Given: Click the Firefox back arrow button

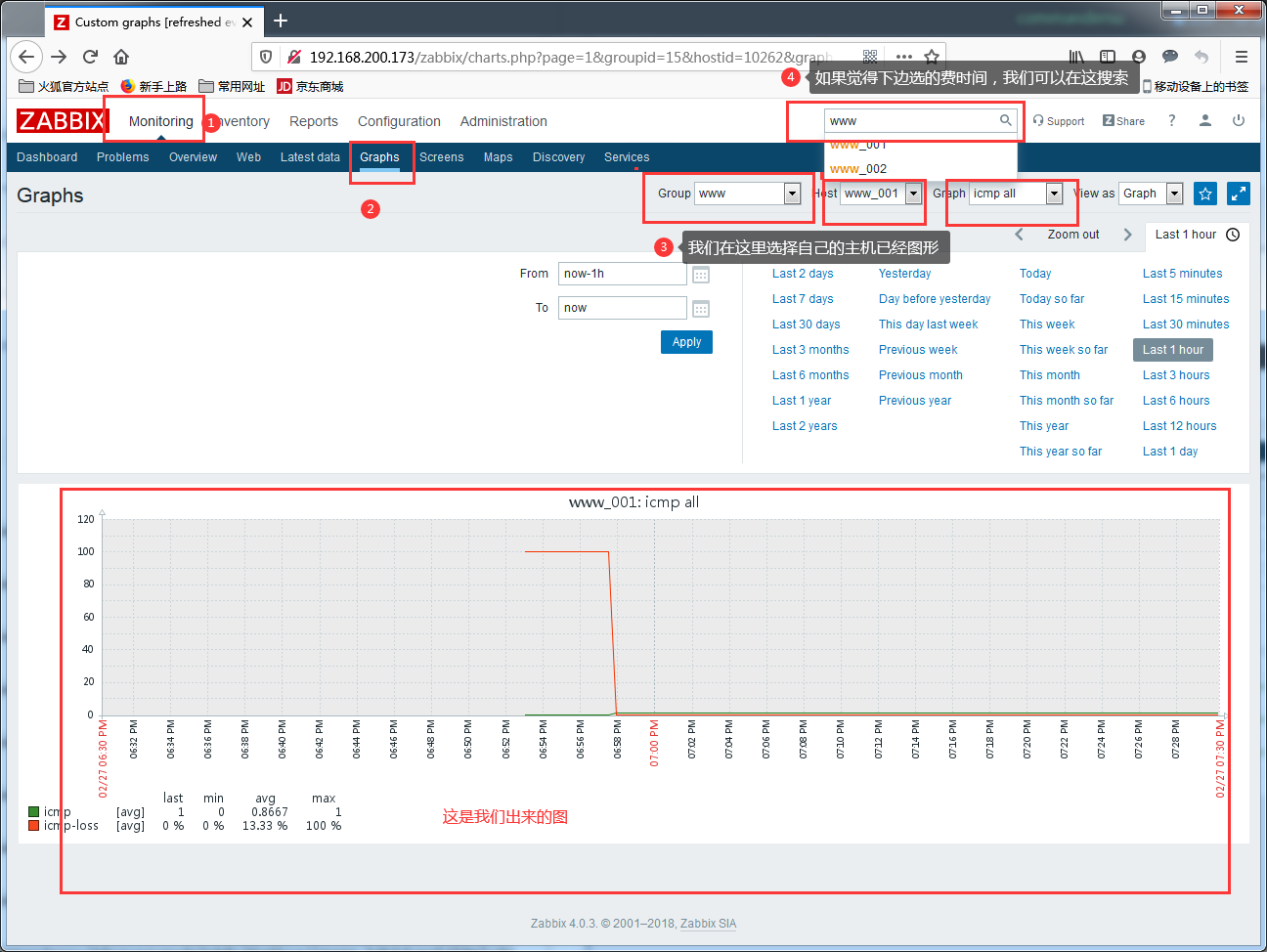Looking at the screenshot, I should (x=26, y=57).
